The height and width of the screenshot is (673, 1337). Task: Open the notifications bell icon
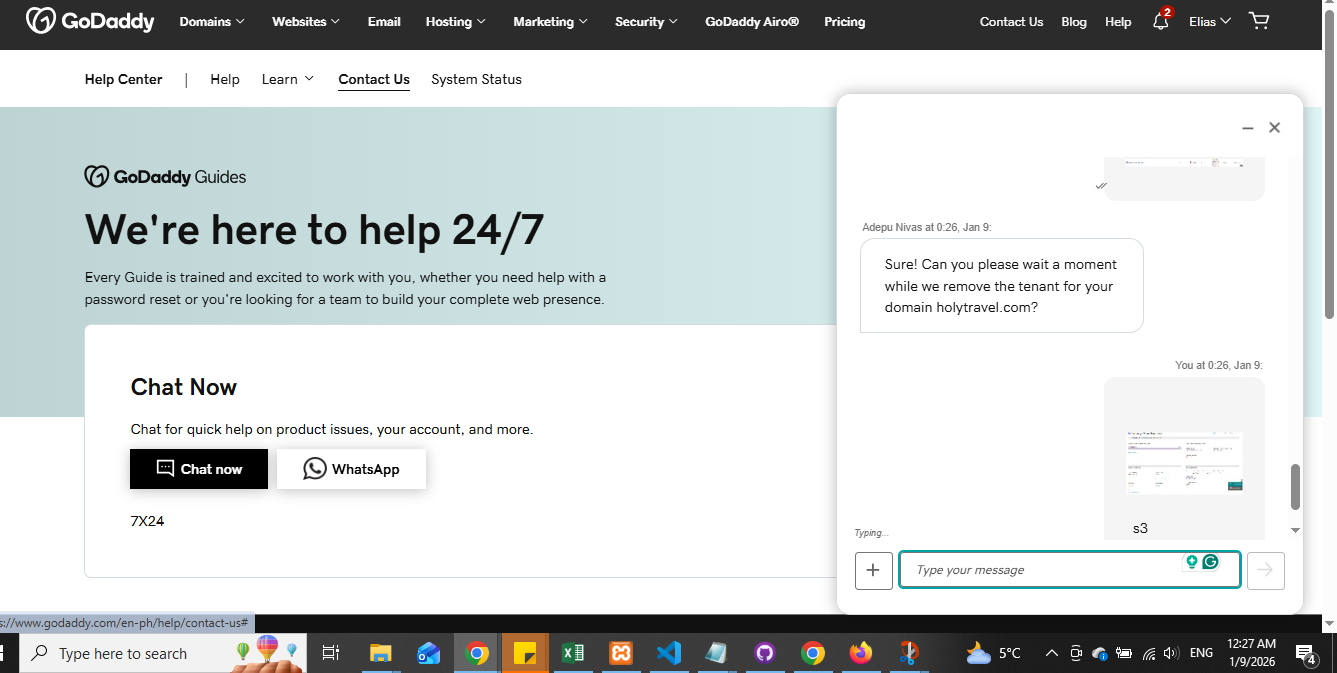point(1160,22)
